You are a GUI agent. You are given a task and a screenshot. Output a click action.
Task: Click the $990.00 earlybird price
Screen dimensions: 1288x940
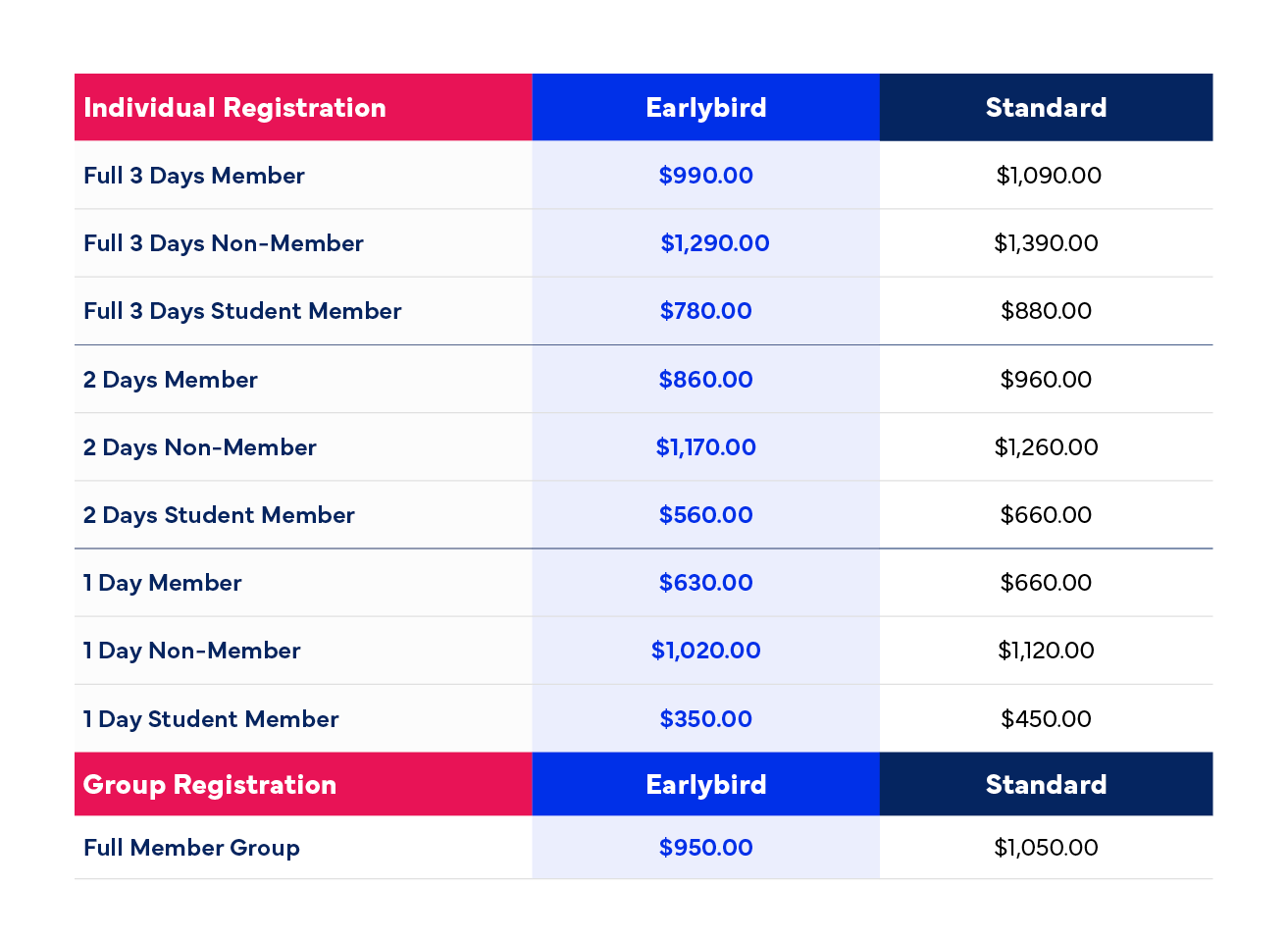(705, 176)
